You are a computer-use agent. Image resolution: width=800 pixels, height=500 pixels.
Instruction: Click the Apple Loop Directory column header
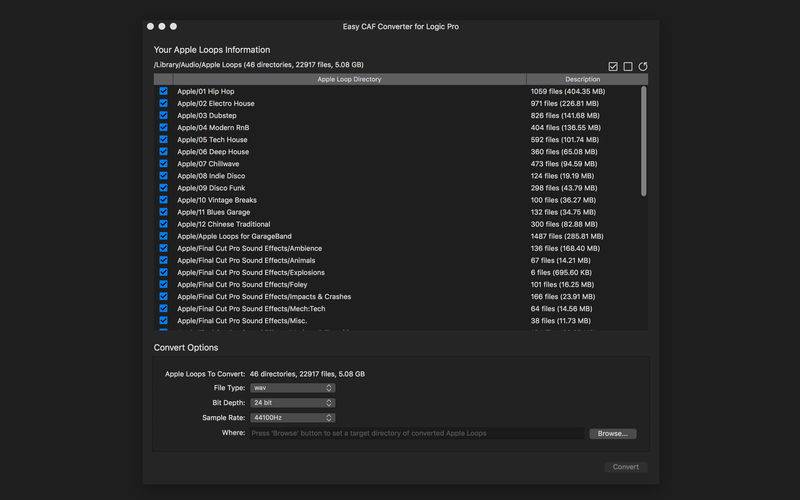pos(349,79)
